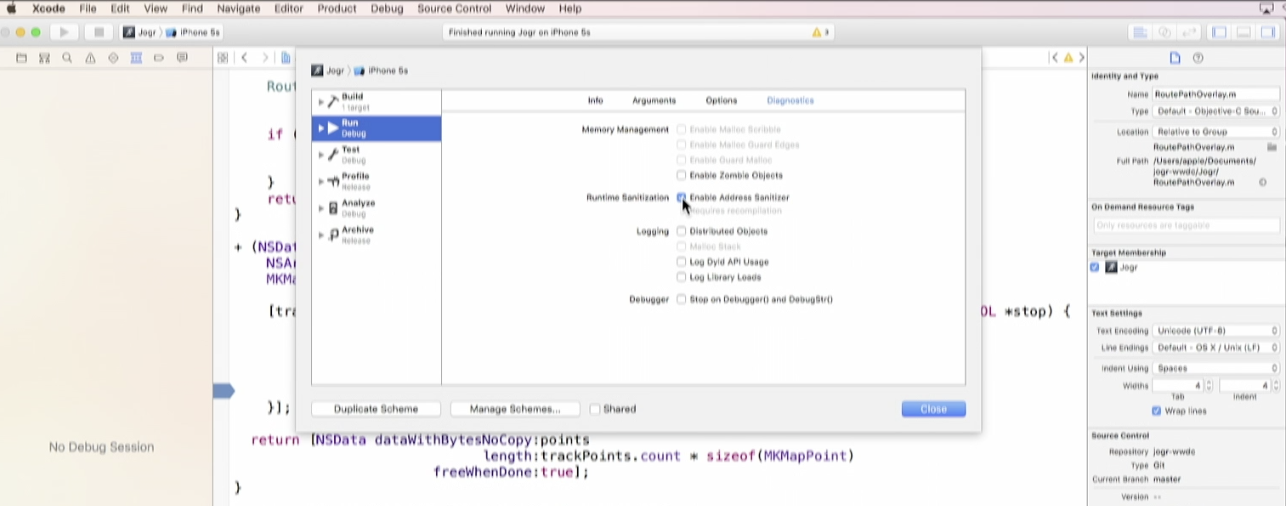Check Log Dyld API Usage
Screen dimensions: 1286x506
pos(681,262)
